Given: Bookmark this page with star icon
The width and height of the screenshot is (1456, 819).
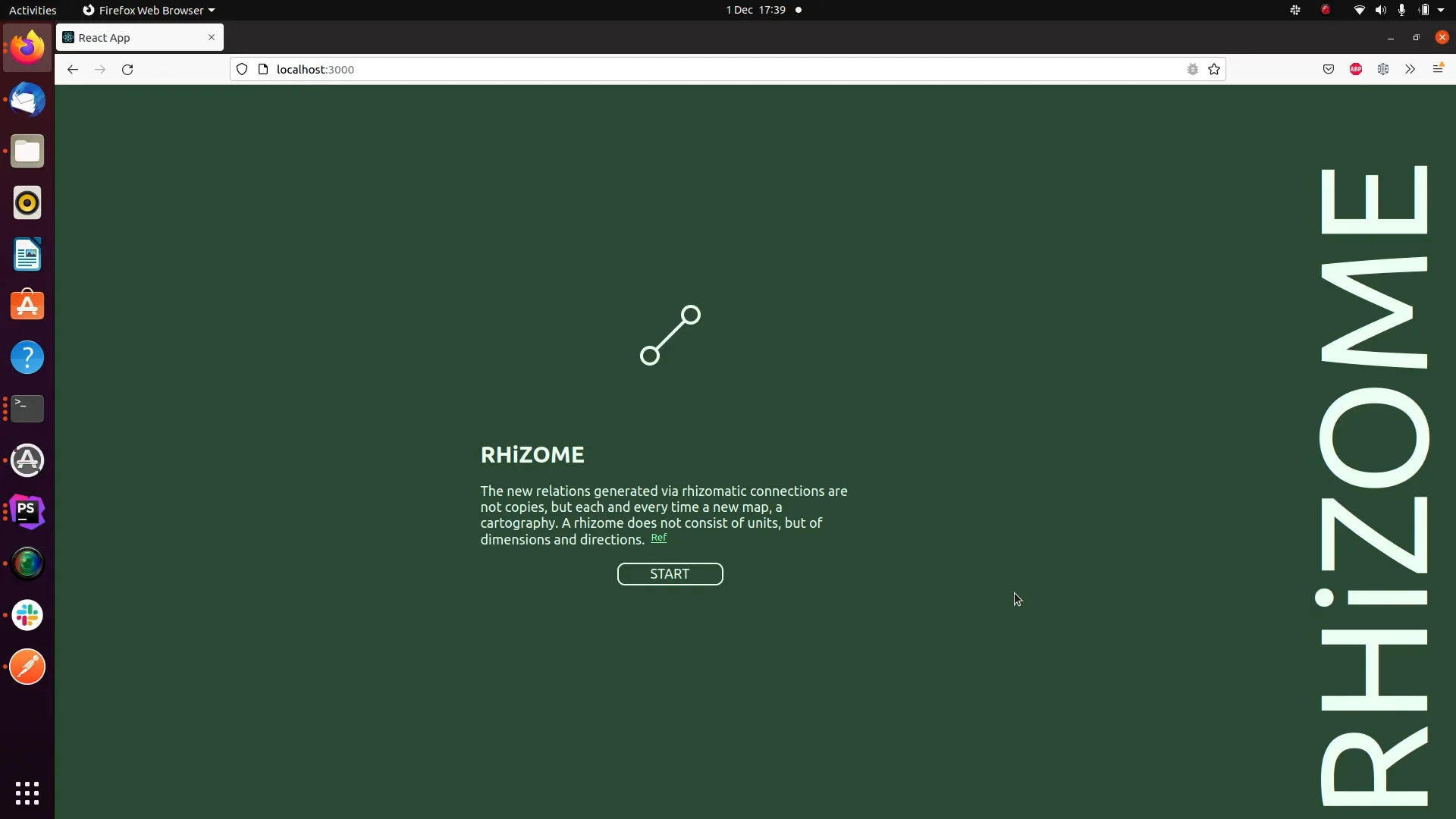Looking at the screenshot, I should tap(1214, 70).
